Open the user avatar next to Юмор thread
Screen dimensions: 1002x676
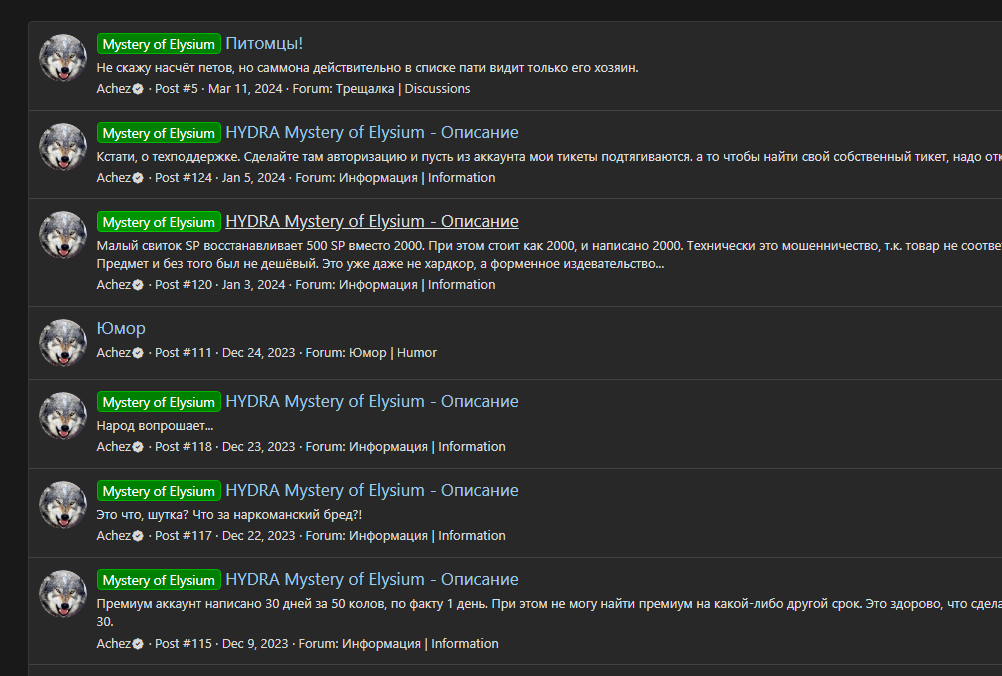coord(62,343)
